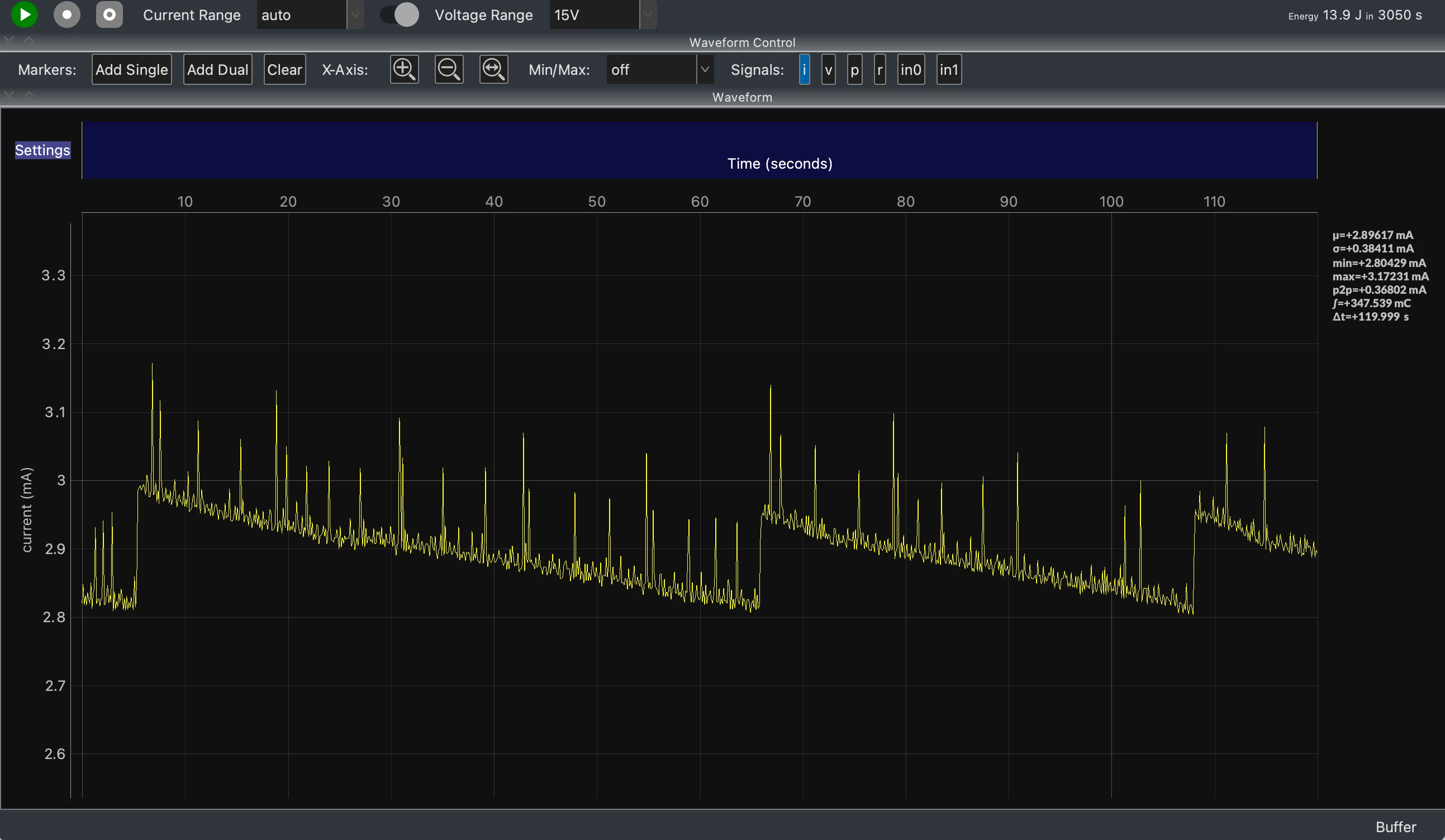This screenshot has height=840, width=1445.
Task: Click the p2p=+0.36802 mA statistic
Action: coord(1379,290)
